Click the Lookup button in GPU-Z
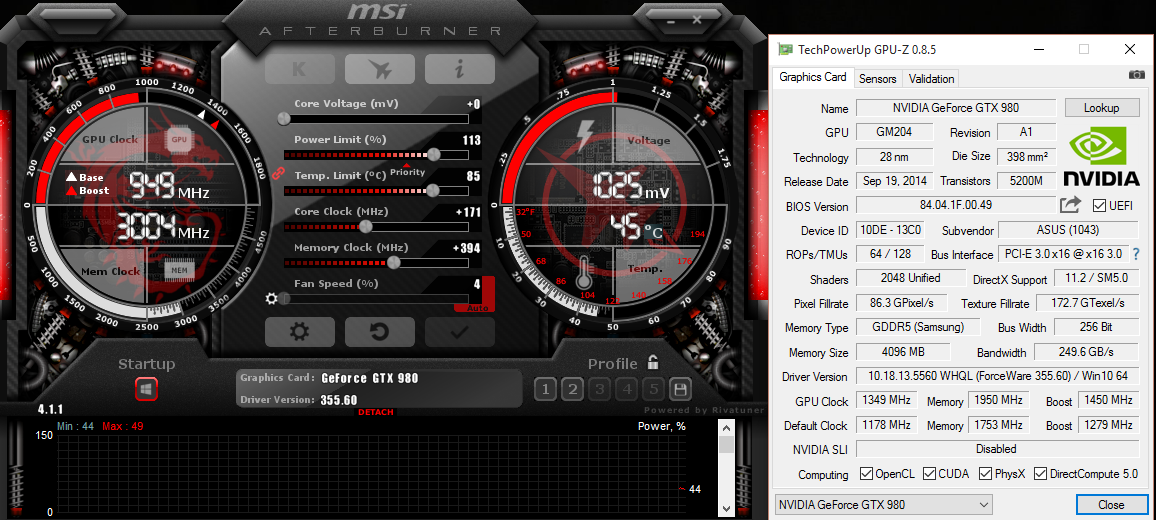The width and height of the screenshot is (1156, 520). [x=1101, y=108]
